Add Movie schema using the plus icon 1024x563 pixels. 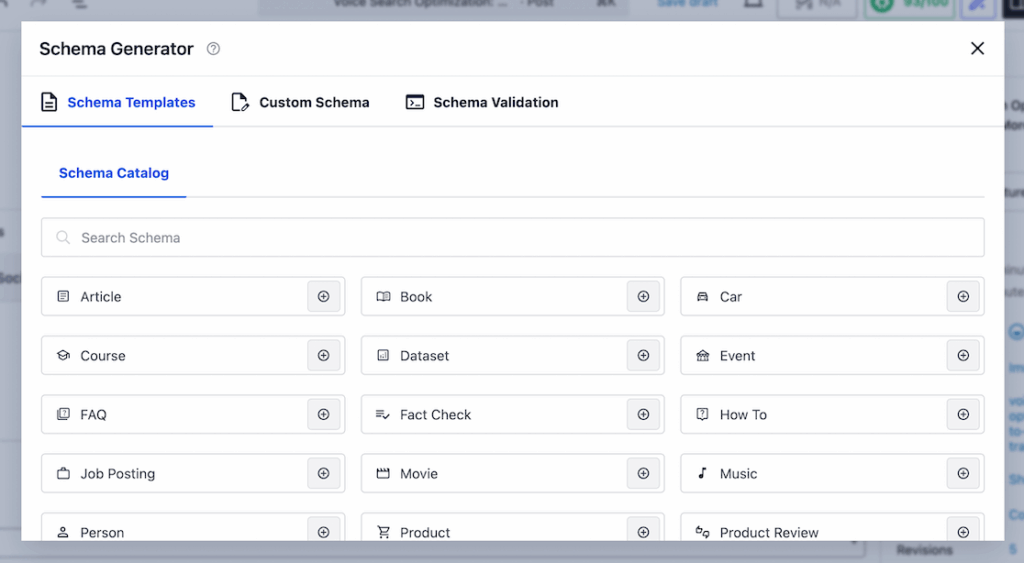pos(643,474)
